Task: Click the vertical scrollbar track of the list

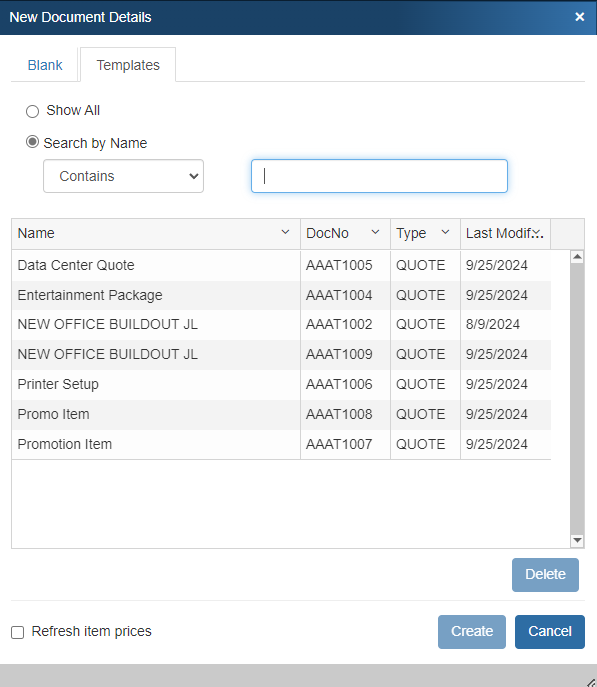Action: (577, 399)
